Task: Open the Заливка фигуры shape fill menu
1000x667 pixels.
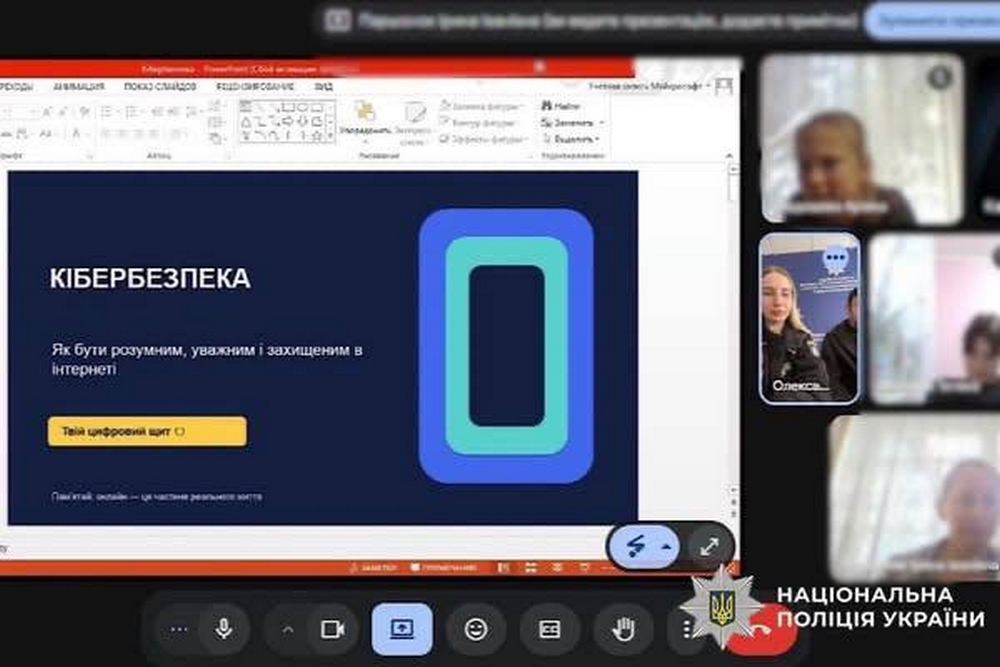Action: click(483, 106)
